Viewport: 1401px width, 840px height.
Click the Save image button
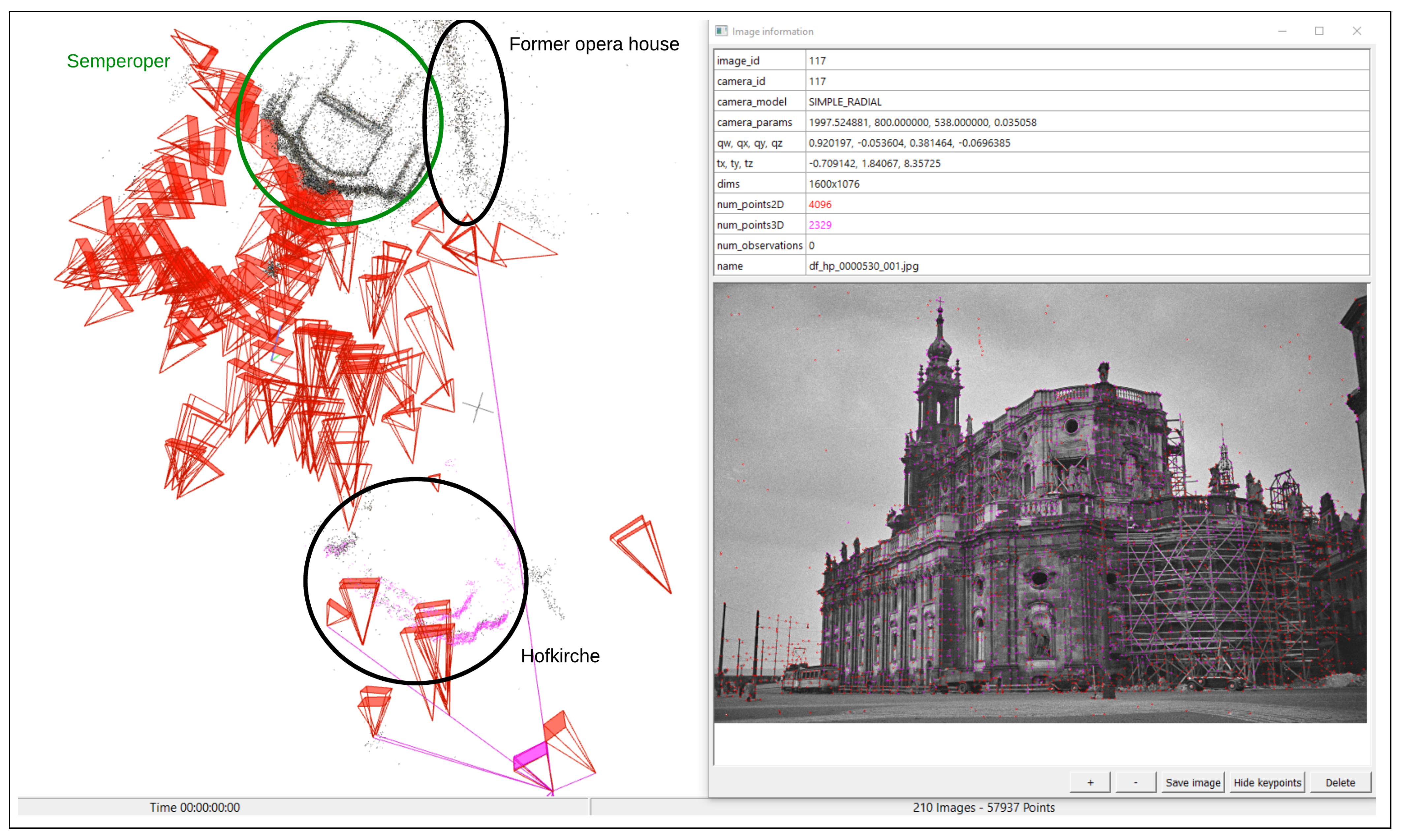tap(1193, 782)
